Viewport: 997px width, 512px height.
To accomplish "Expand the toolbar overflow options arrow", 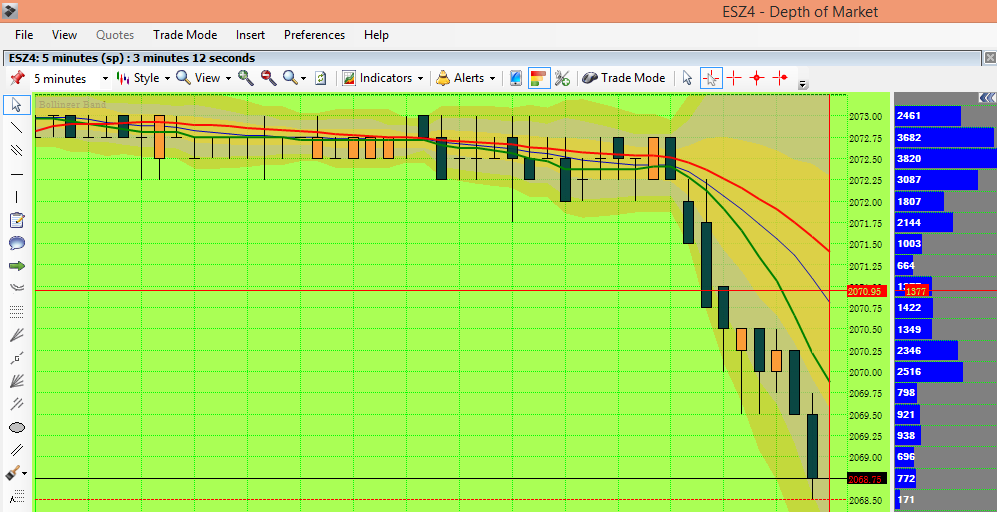I will pyautogui.click(x=803, y=84).
